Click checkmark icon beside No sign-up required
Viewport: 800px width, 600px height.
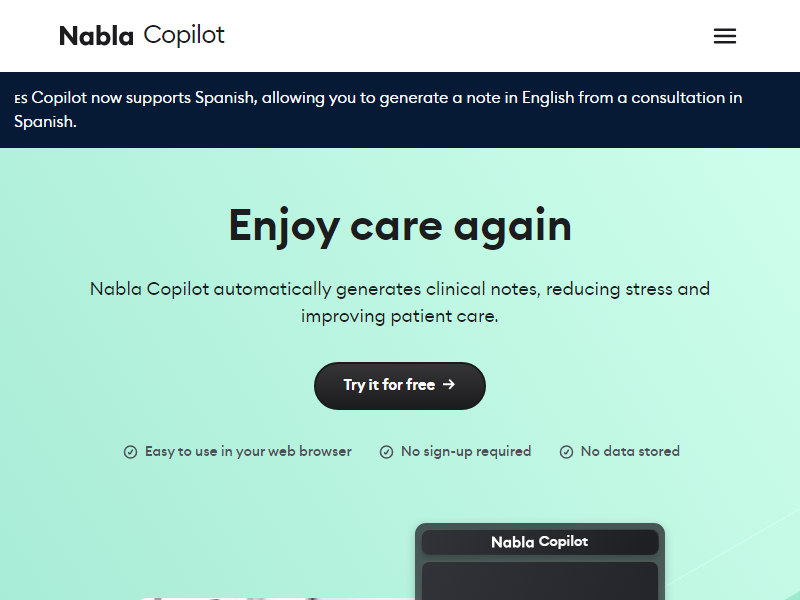386,452
